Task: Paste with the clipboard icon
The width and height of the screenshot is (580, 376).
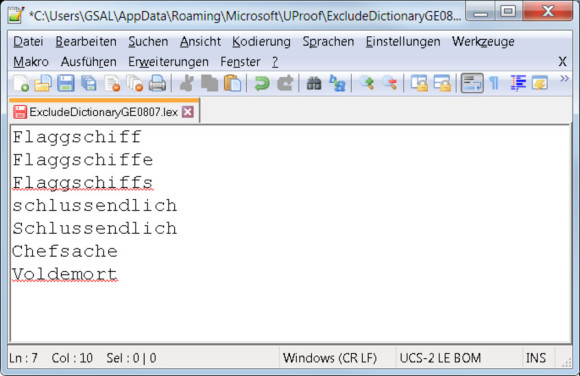Action: [232, 83]
